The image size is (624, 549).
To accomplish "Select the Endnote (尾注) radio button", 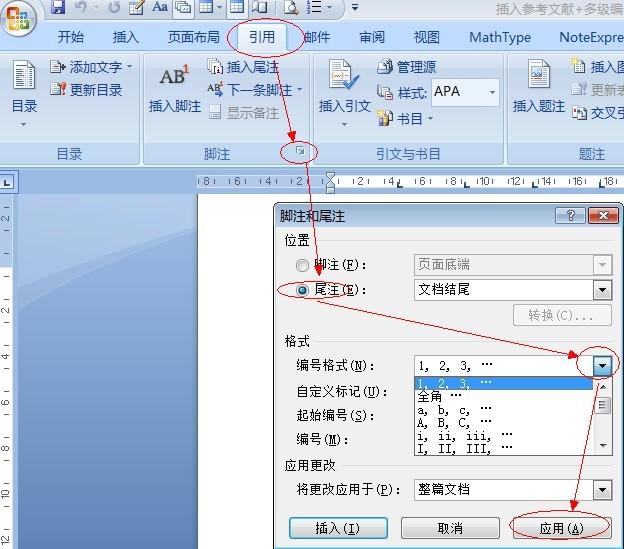I will [302, 290].
